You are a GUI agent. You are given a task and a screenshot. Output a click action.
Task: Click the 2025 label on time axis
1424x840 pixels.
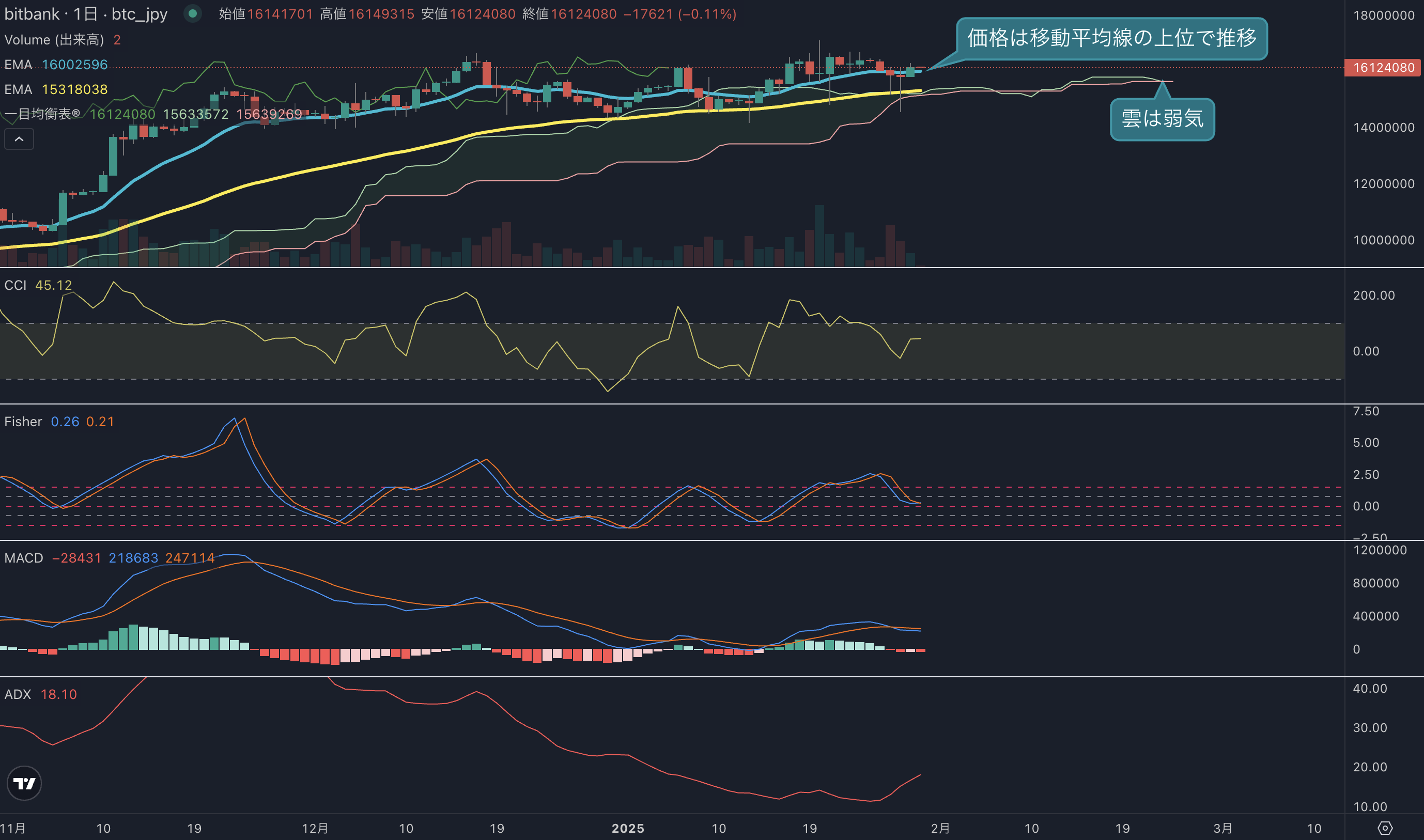coord(628,828)
